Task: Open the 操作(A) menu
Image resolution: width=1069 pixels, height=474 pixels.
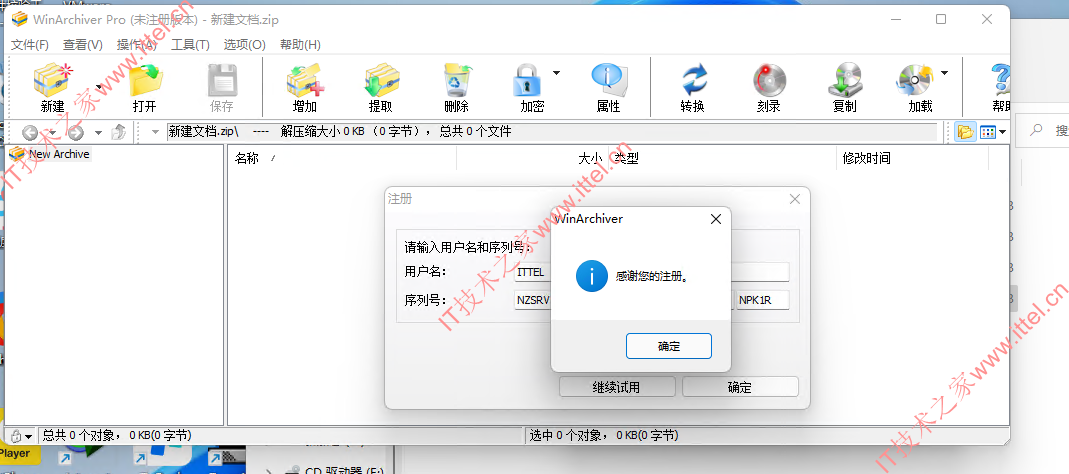Action: tap(136, 44)
